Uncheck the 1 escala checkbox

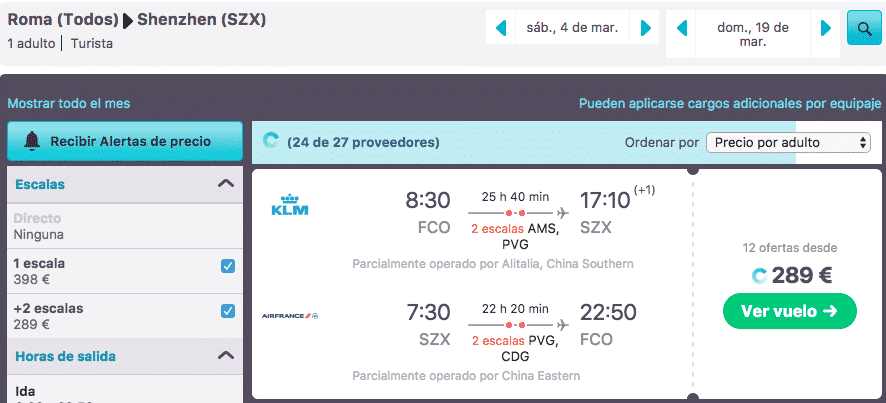[x=228, y=266]
